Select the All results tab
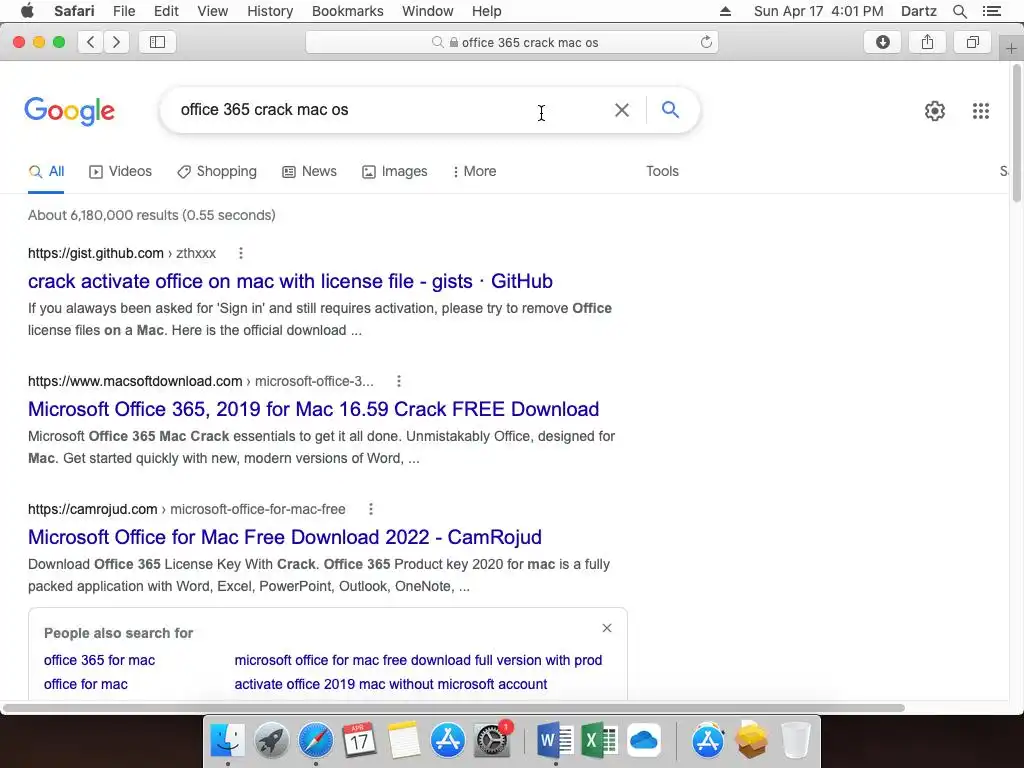The width and height of the screenshot is (1024, 768). click(46, 172)
